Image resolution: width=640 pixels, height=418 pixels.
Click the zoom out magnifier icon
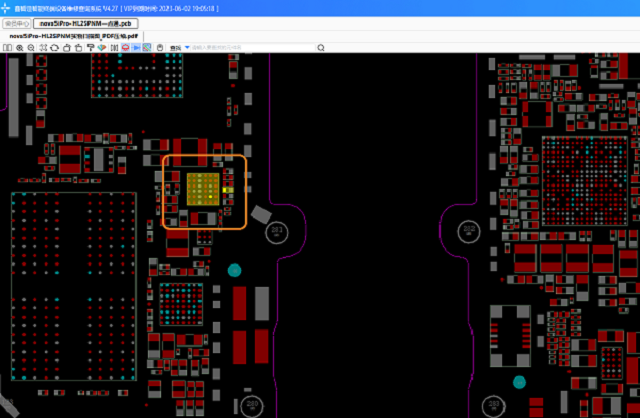[x=32, y=47]
